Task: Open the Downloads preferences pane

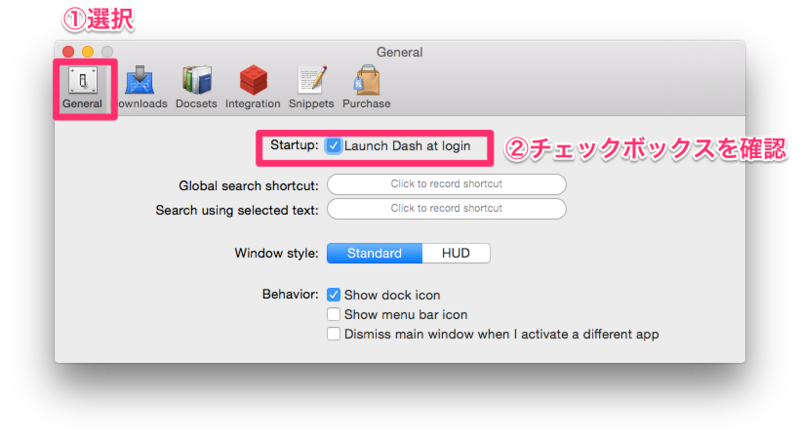Action: (141, 87)
